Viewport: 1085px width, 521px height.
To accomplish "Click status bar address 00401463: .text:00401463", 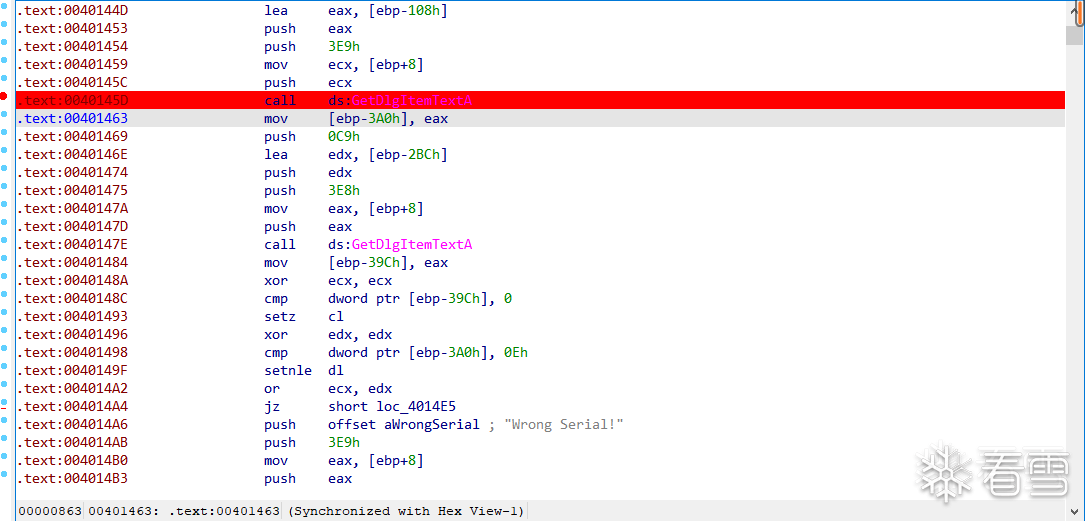I will (185, 511).
